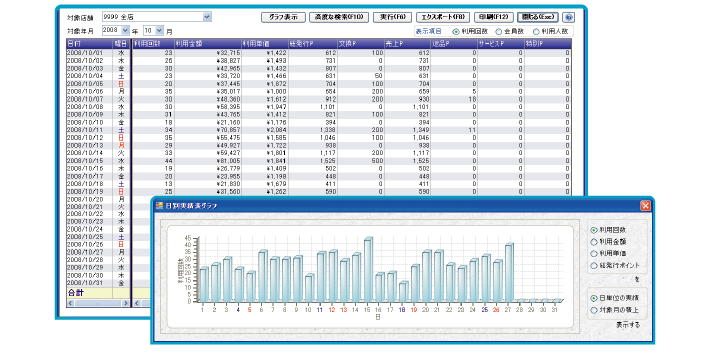Click the ¥1,947 unit price cell
This screenshot has height=360, width=710.
pos(264,107)
